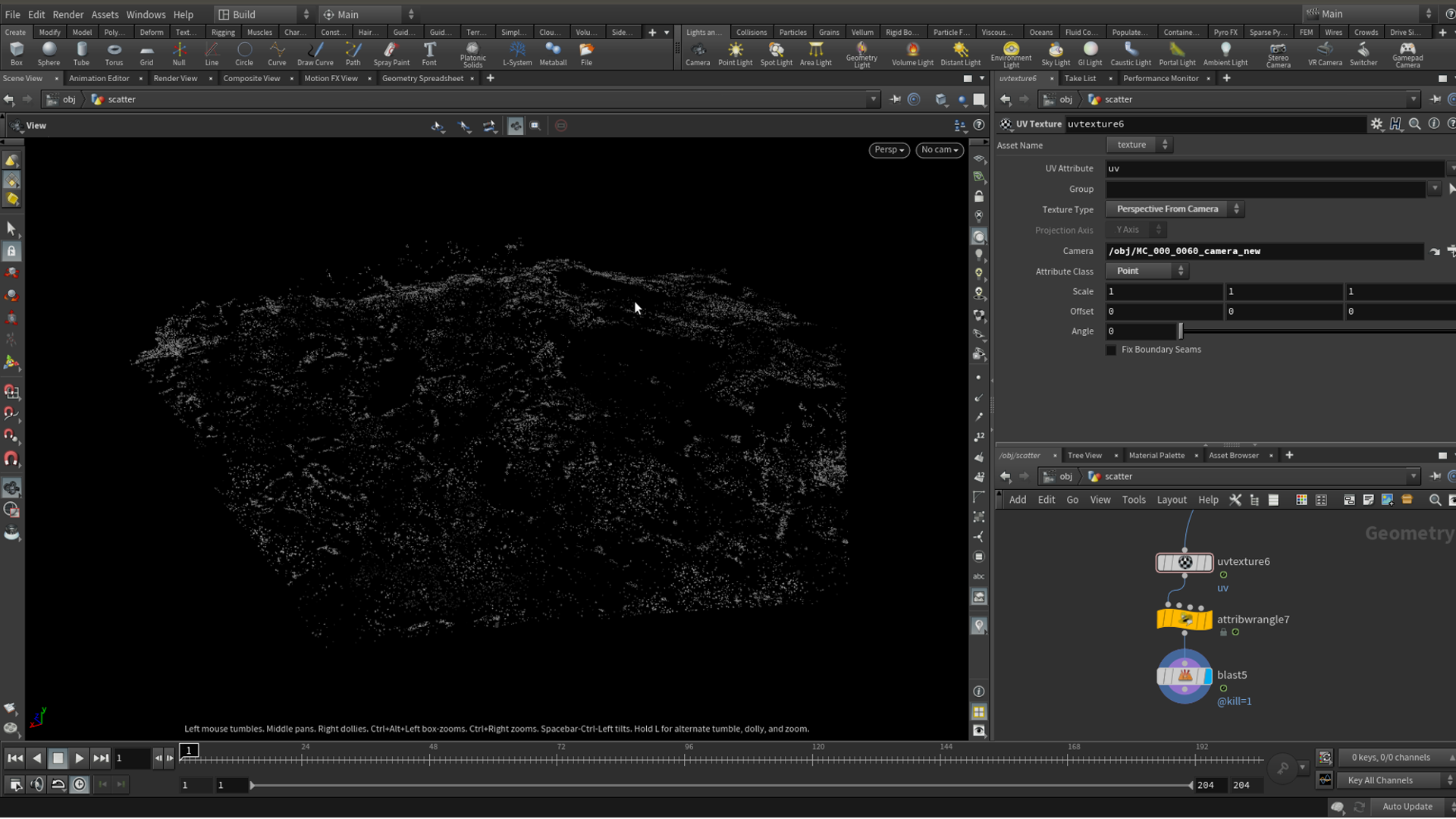1456x819 pixels.
Task: Open the Layout menu in network editor
Action: (x=1171, y=500)
